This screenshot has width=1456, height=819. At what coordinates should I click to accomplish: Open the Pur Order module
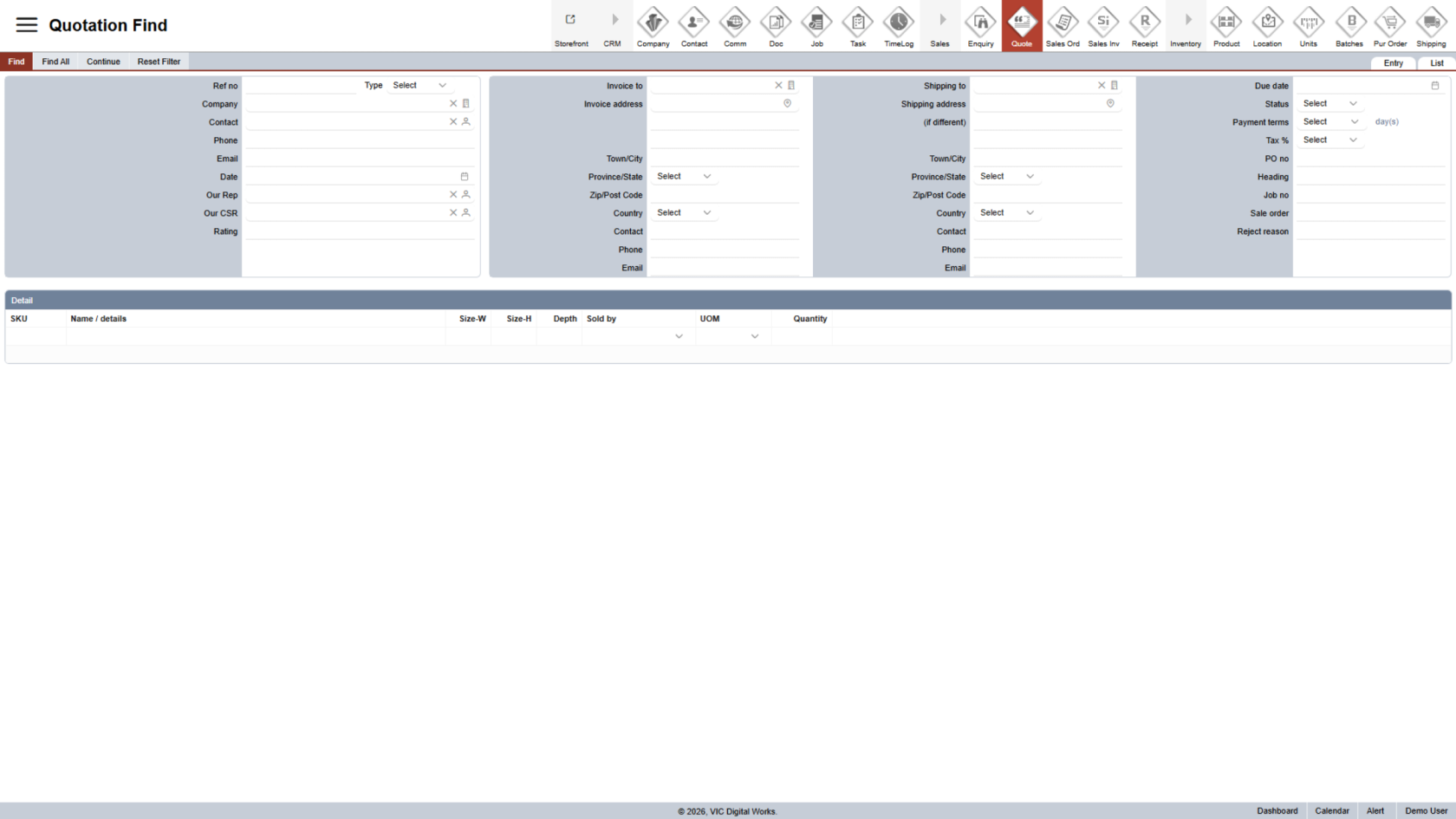point(1389,25)
